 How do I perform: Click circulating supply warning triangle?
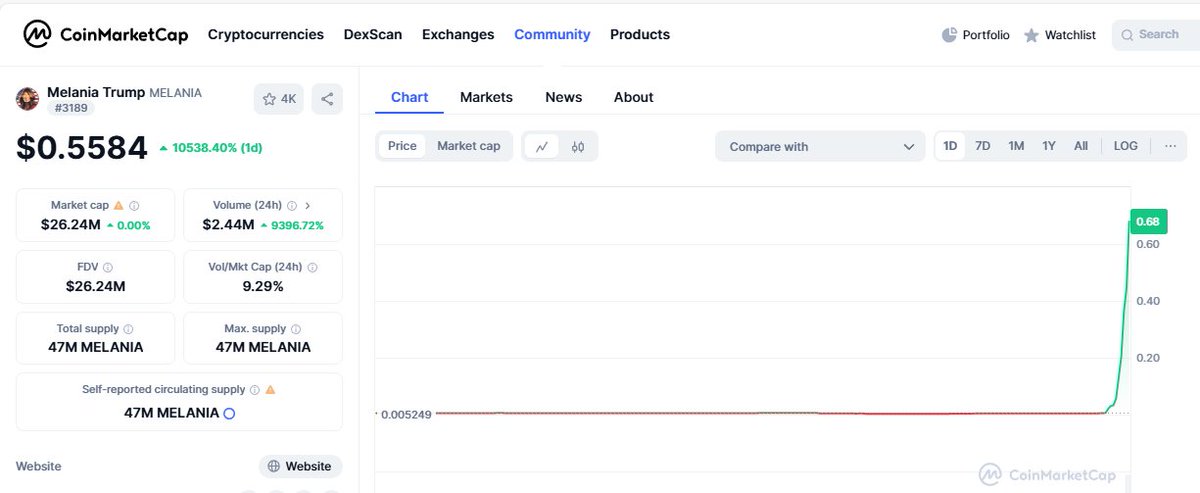point(270,390)
